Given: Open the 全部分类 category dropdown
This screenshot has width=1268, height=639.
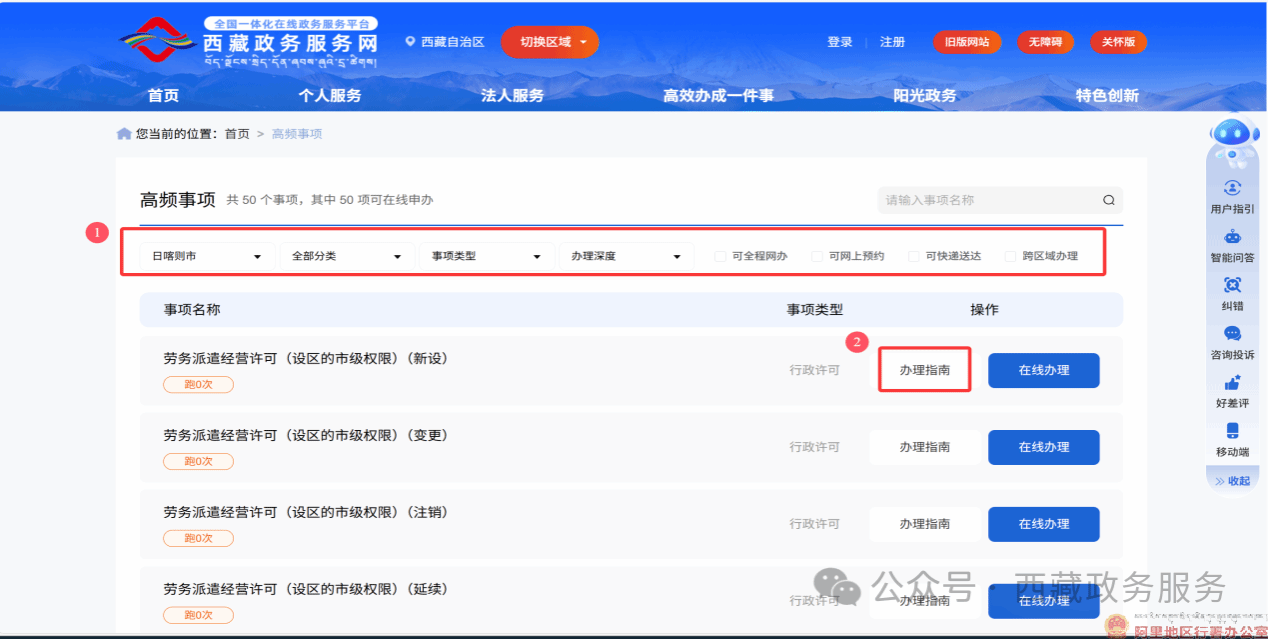Looking at the screenshot, I should point(347,256).
